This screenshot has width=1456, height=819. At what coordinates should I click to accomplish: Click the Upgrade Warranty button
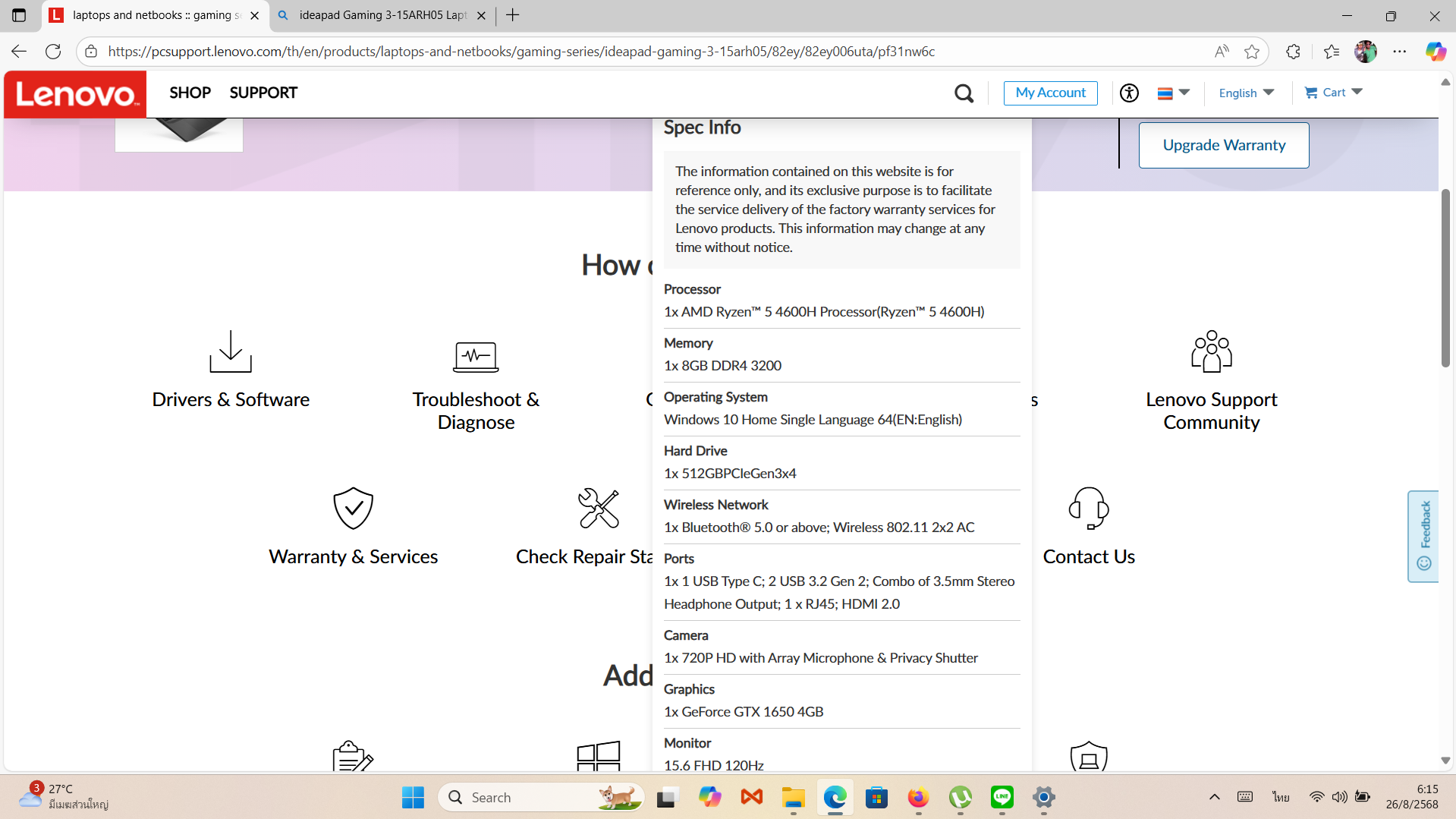(1224, 145)
